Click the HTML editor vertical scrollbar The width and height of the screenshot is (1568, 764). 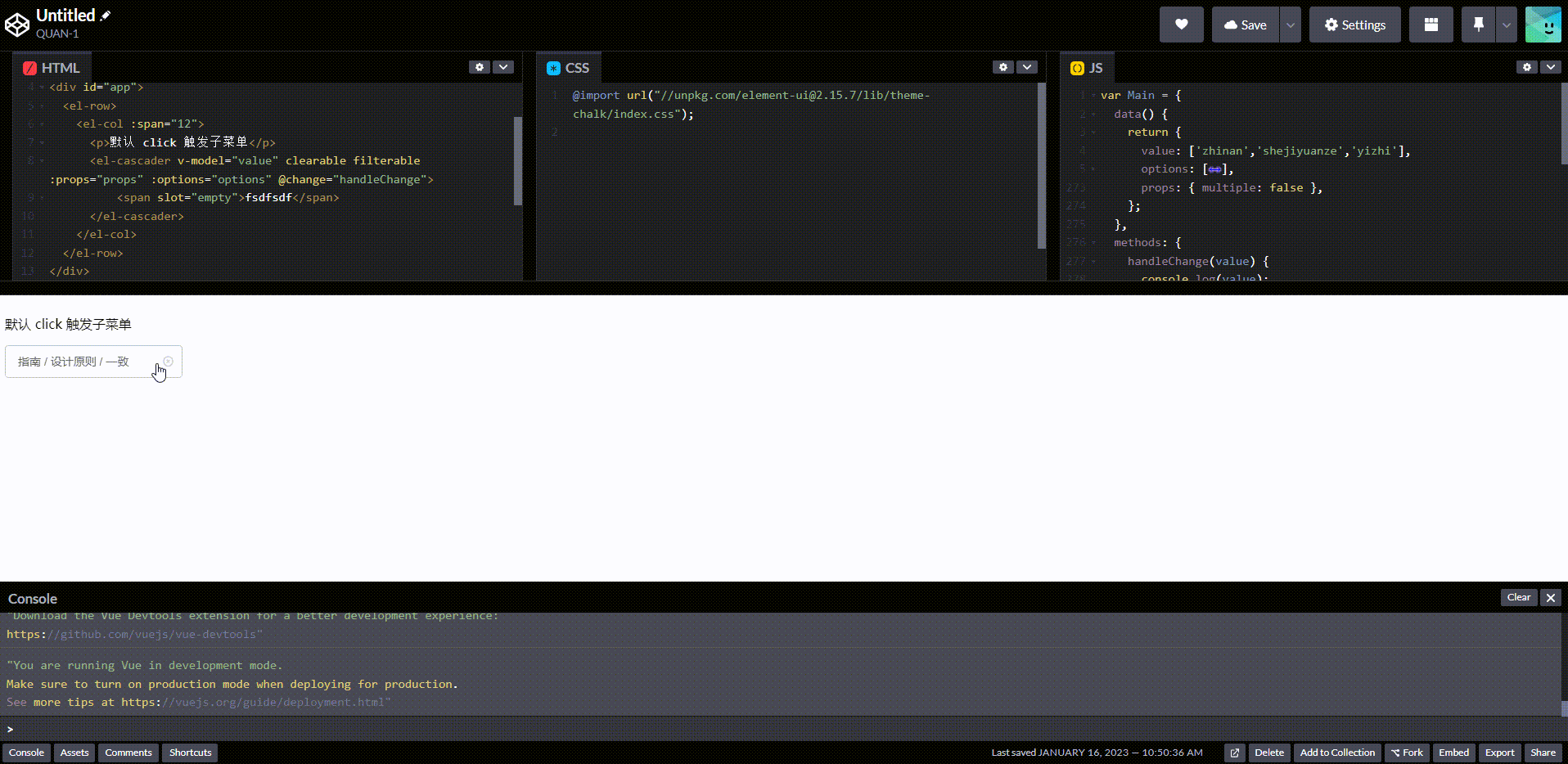(x=518, y=160)
